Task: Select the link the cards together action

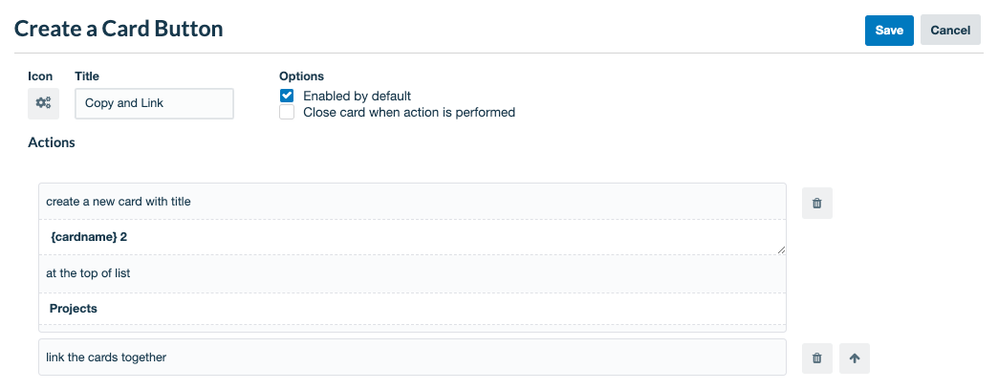Action: pyautogui.click(x=412, y=358)
